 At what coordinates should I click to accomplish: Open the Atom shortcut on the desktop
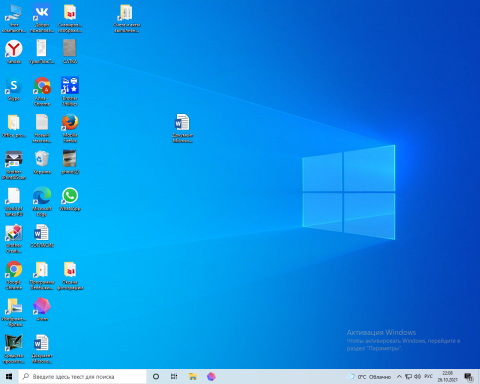click(x=42, y=309)
